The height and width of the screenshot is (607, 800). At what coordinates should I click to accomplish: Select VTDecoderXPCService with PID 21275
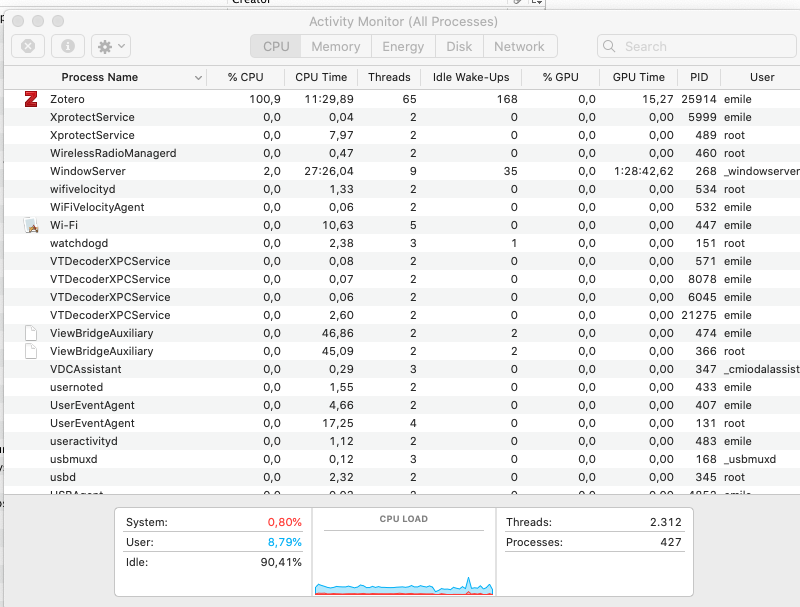(x=402, y=315)
